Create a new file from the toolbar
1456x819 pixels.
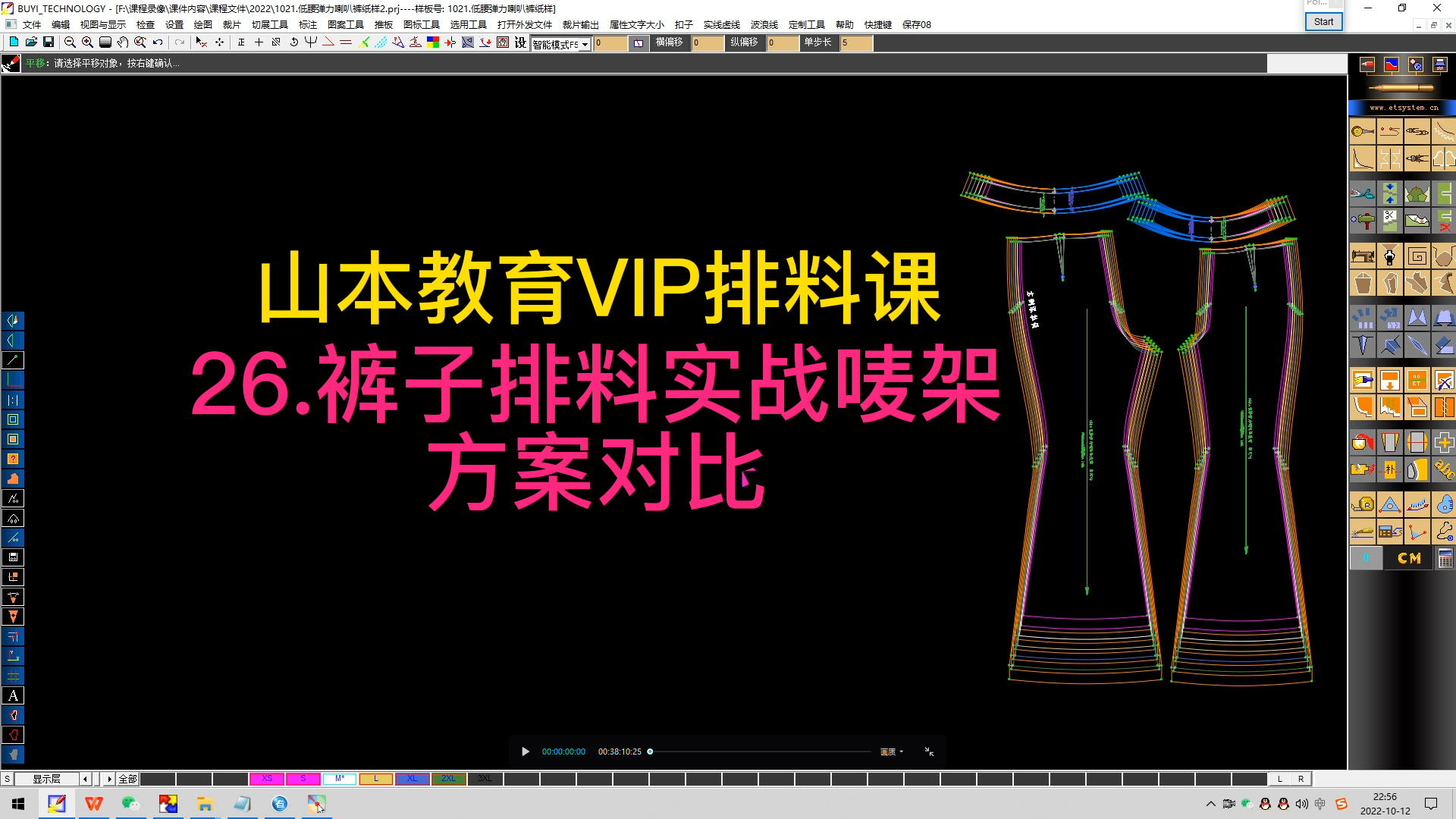coord(14,42)
